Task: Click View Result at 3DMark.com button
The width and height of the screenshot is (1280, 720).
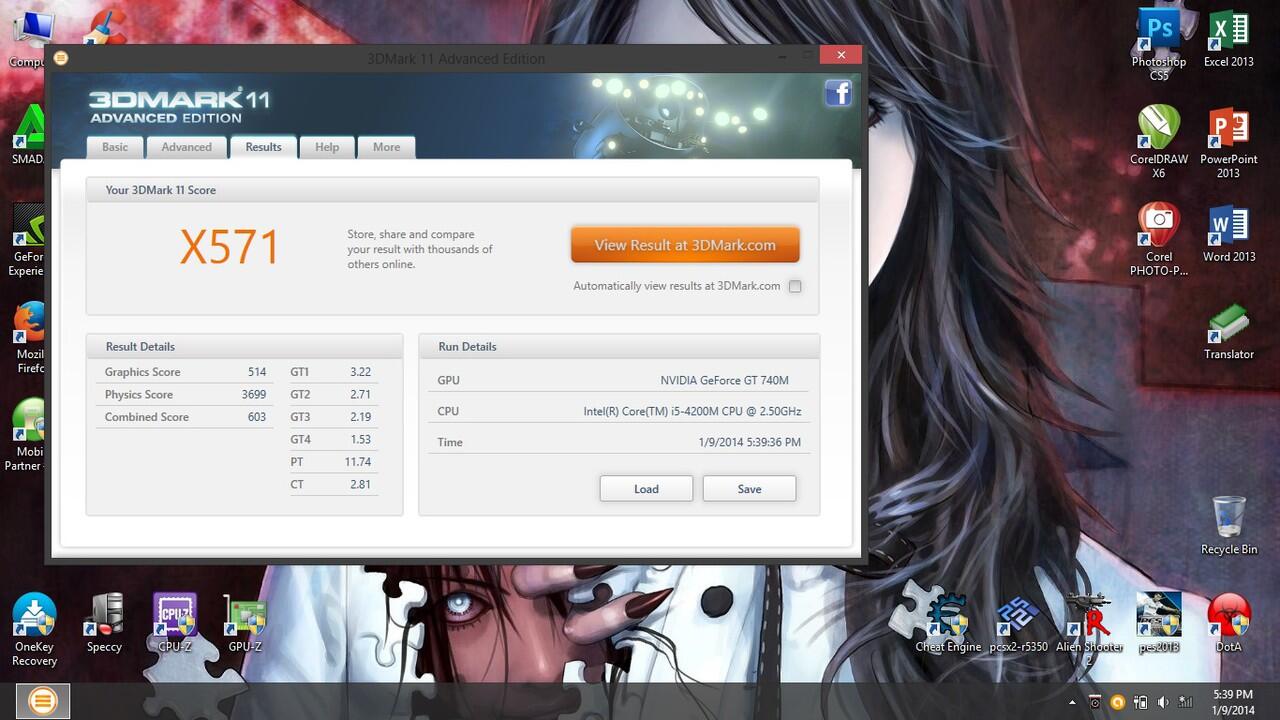Action: coord(685,245)
